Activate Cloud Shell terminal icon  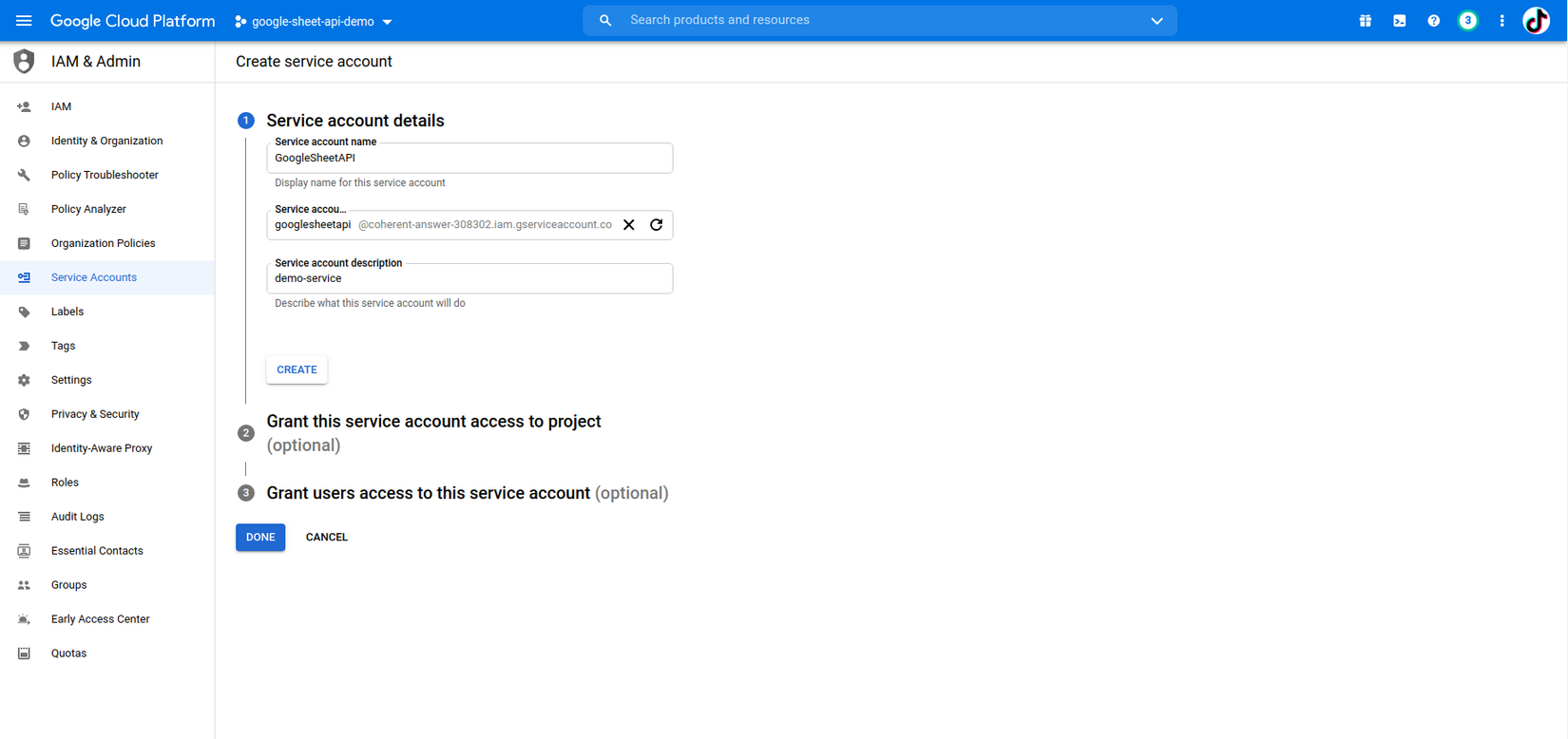(x=1400, y=21)
